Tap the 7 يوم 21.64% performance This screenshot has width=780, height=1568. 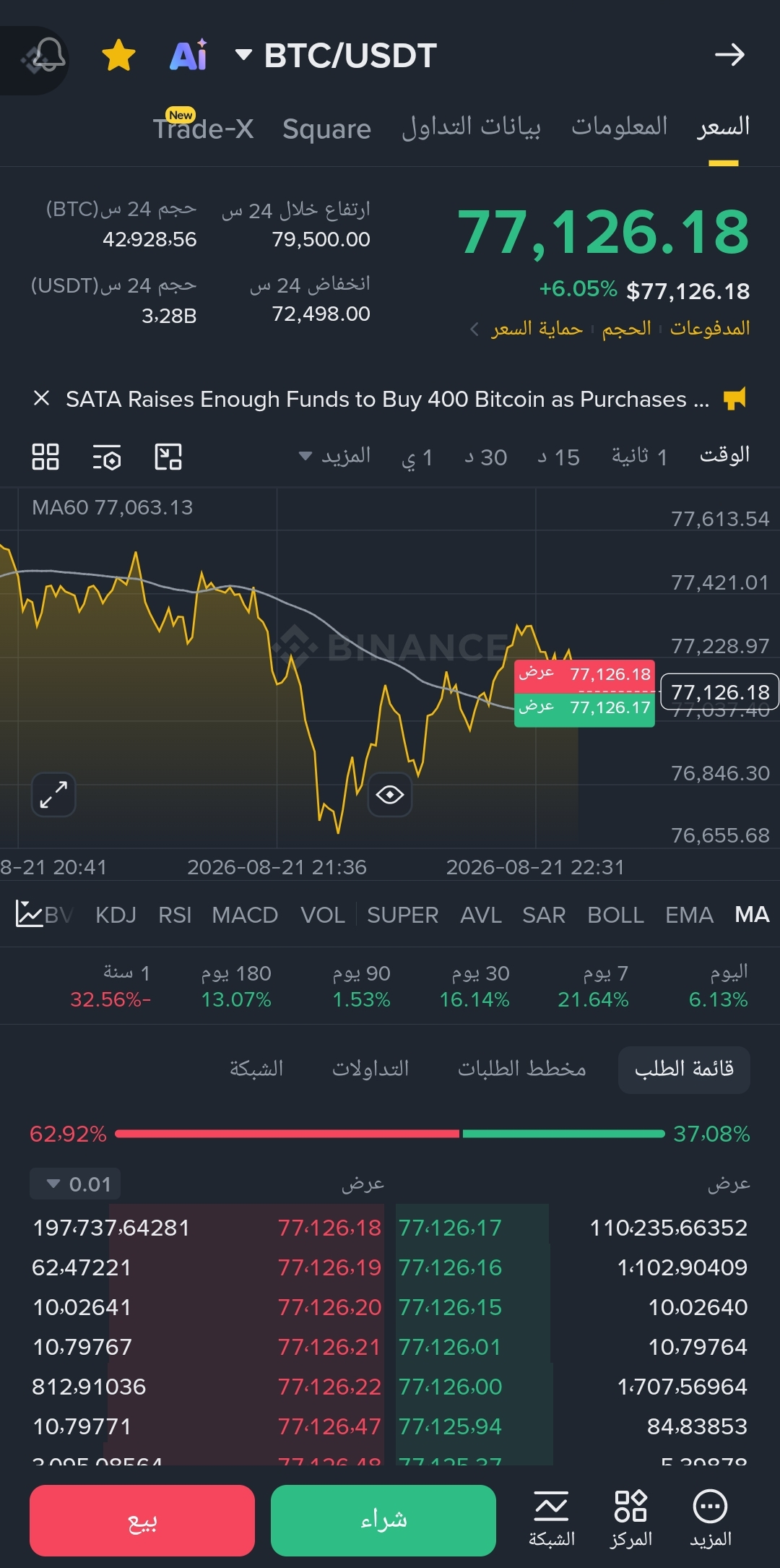tap(593, 986)
